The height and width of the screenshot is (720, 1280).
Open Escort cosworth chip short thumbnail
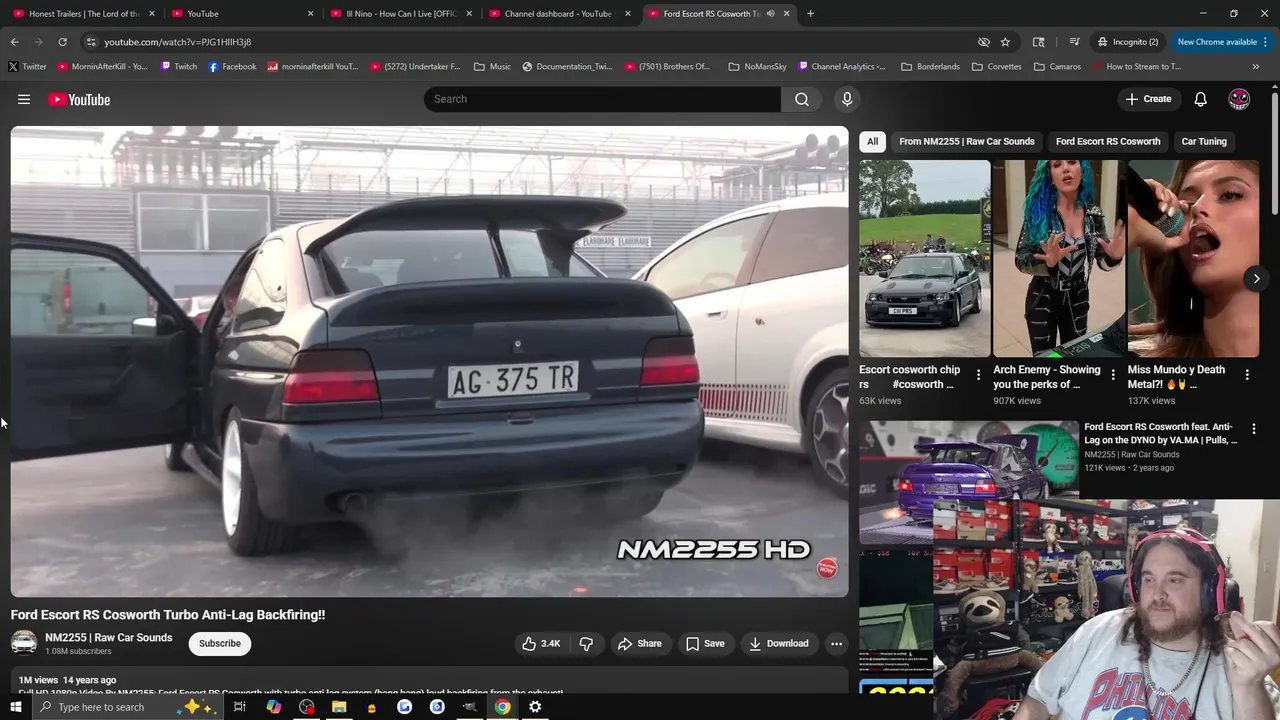tap(924, 258)
